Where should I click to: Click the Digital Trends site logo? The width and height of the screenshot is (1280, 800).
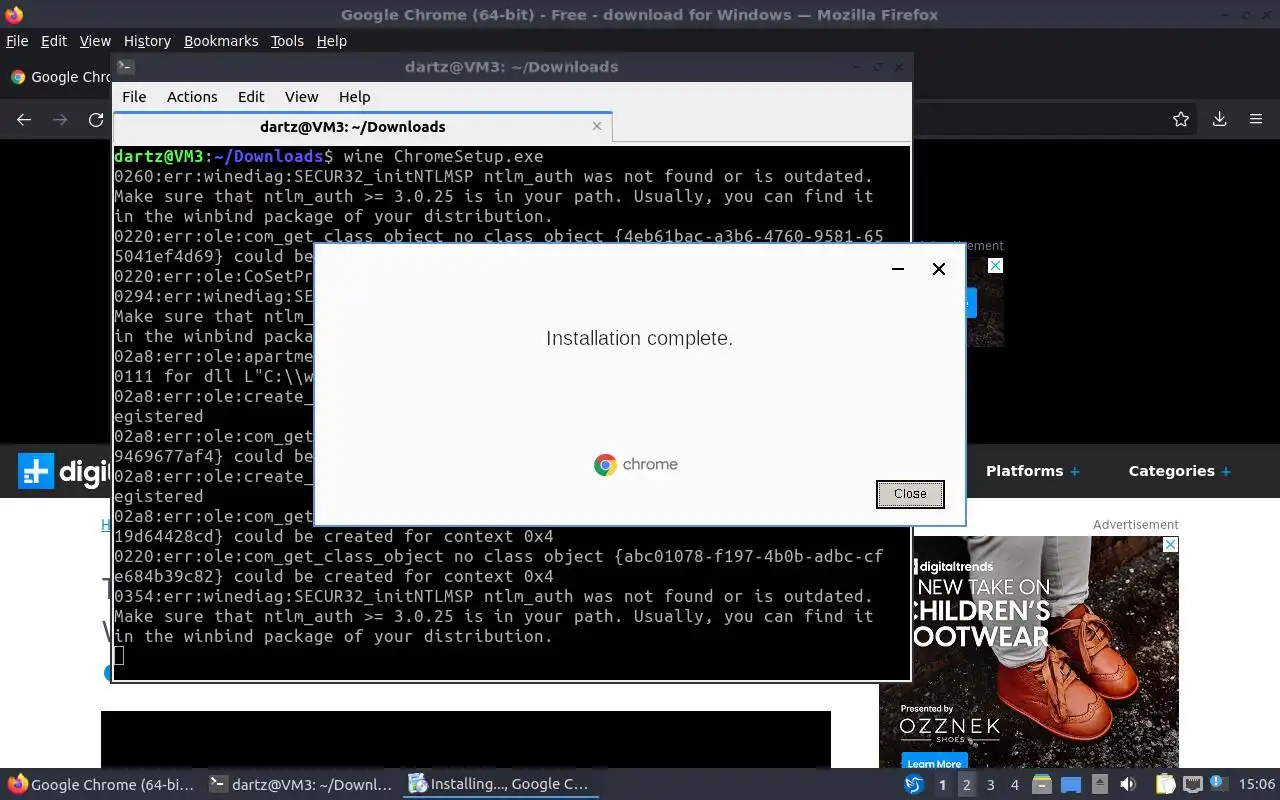click(64, 471)
